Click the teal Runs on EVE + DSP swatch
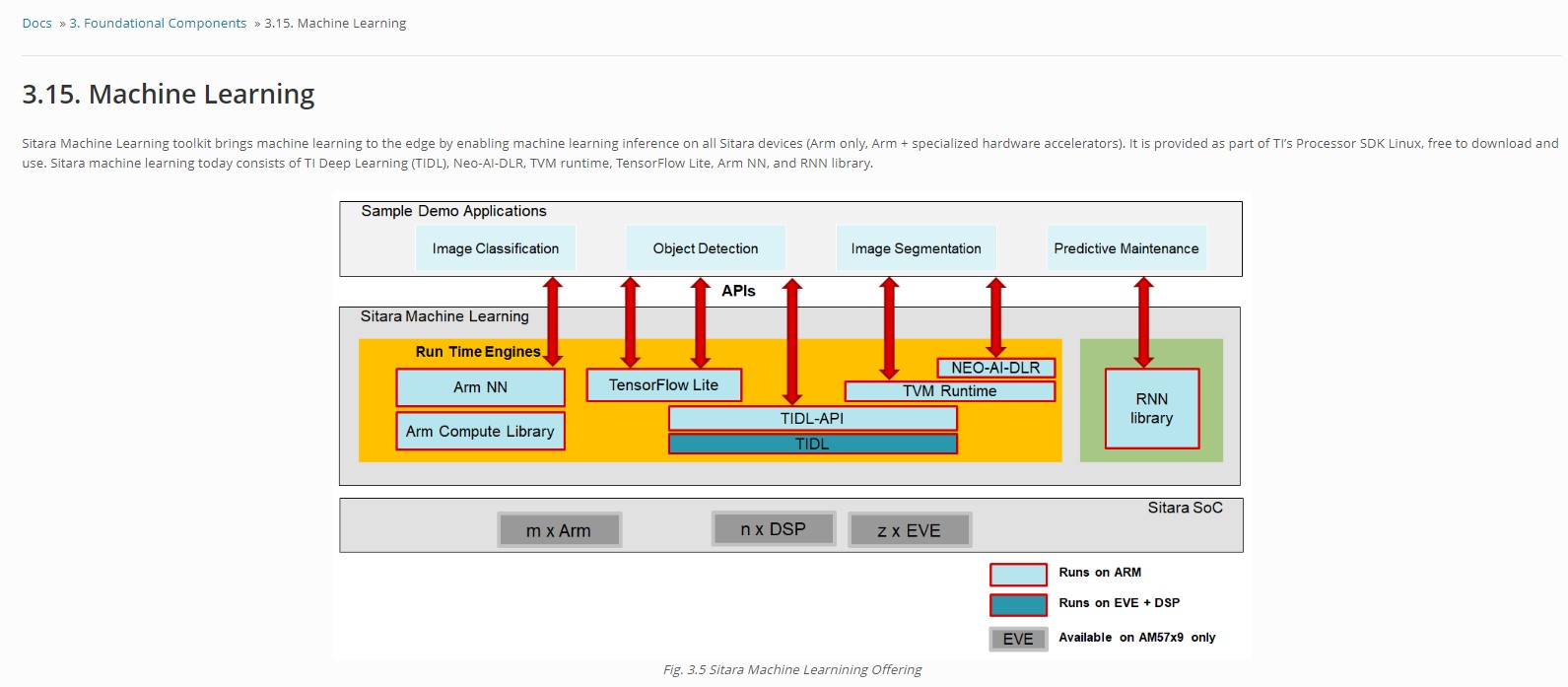The image size is (1568, 687). point(1018,604)
